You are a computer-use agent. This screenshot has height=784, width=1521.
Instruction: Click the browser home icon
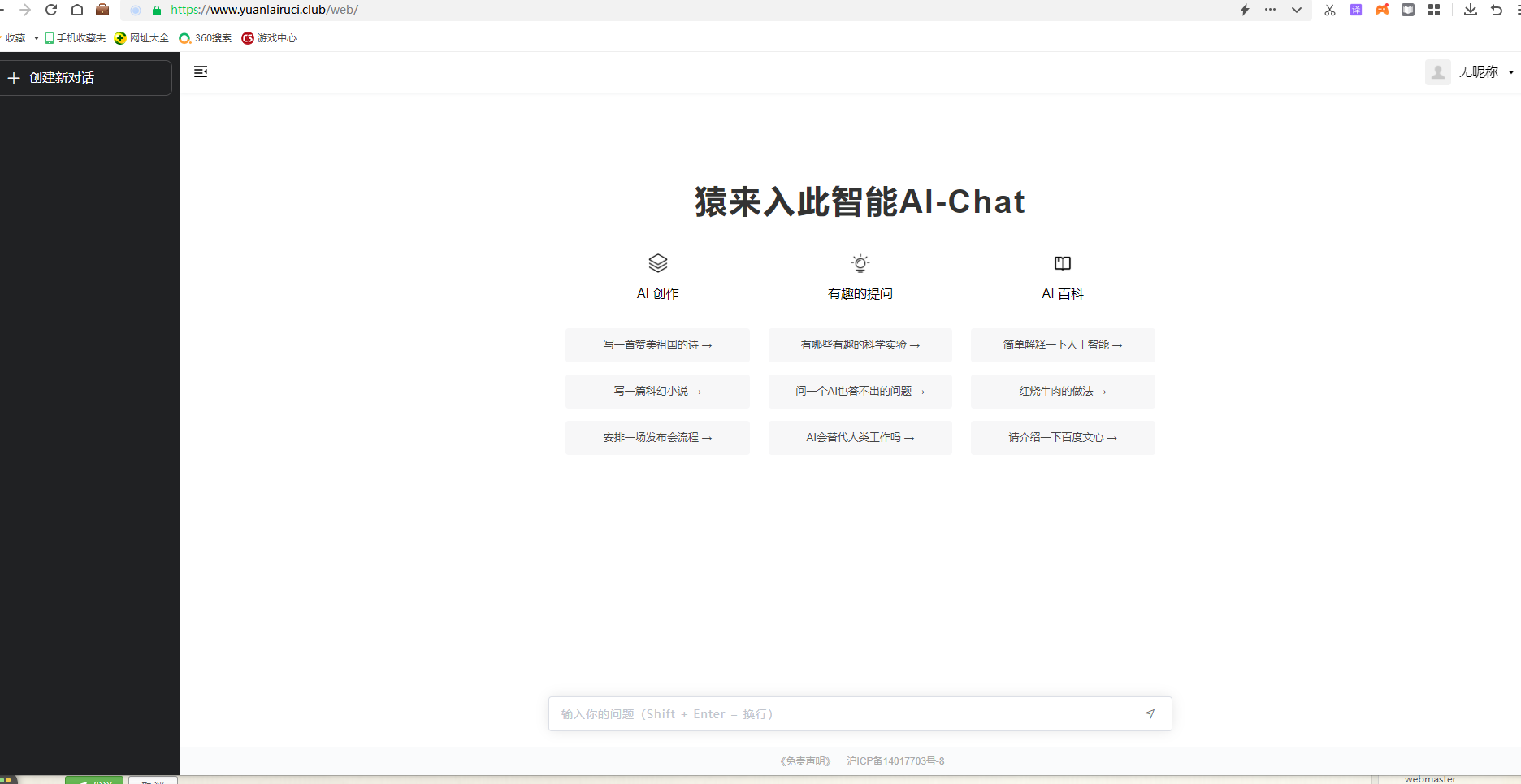(77, 10)
